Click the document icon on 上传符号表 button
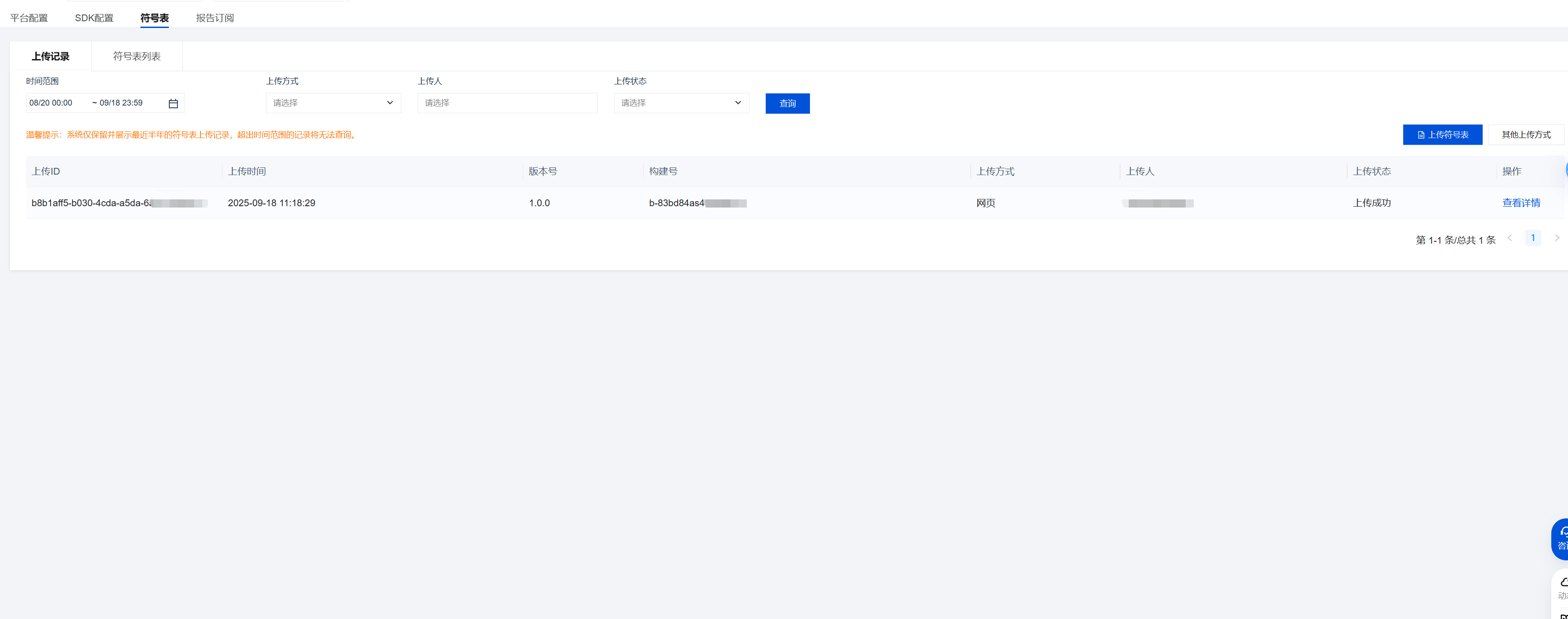Viewport: 1568px width, 619px height. pyautogui.click(x=1421, y=135)
